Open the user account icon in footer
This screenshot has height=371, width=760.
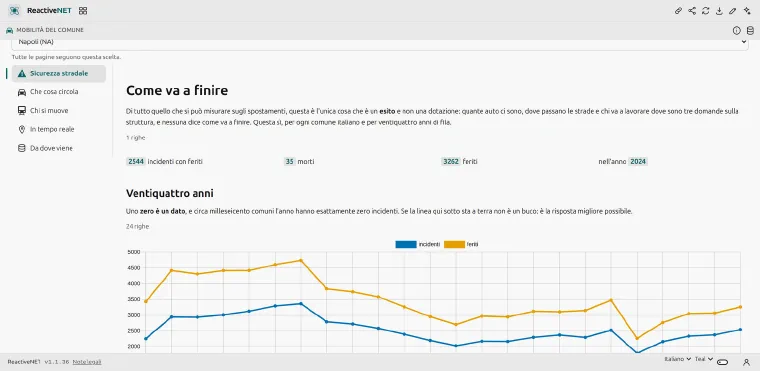point(746,362)
